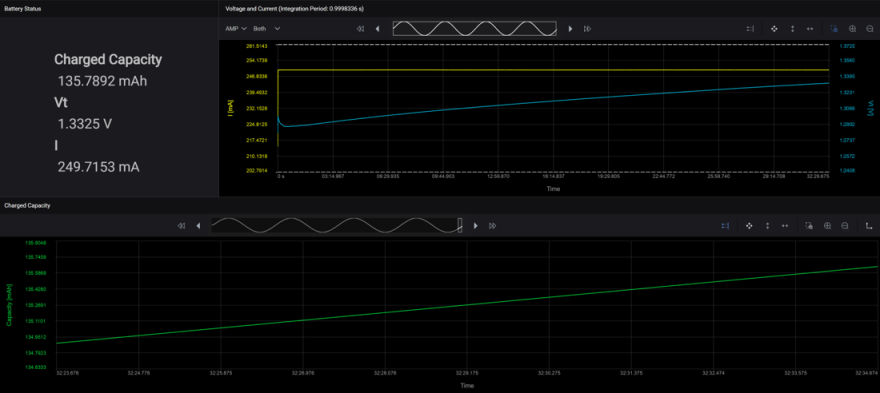Click the 1.3325 V terminal voltage value
The width and height of the screenshot is (880, 393).
(85, 124)
